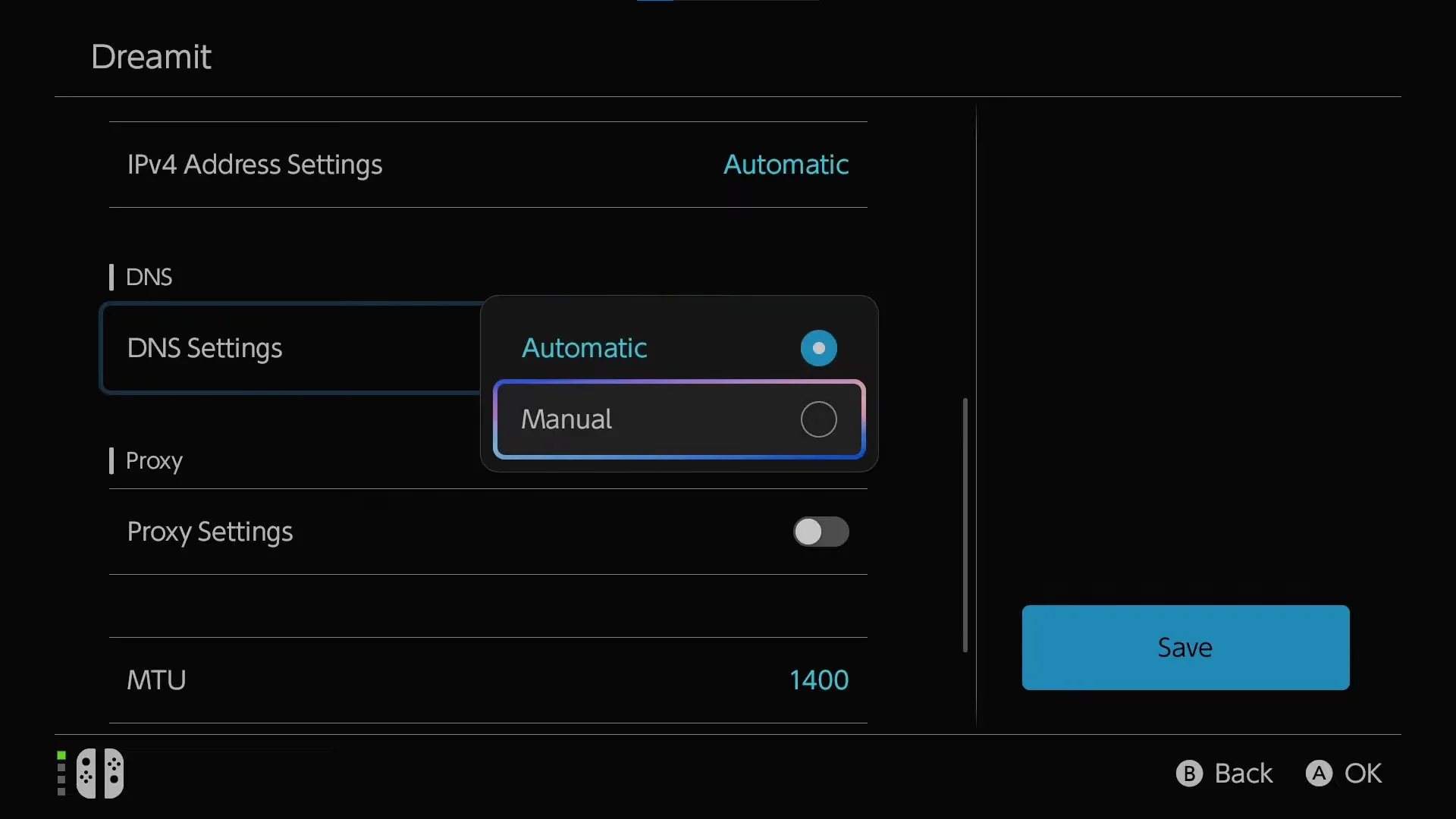Open the MTU setting
1456x819 pixels.
click(488, 680)
